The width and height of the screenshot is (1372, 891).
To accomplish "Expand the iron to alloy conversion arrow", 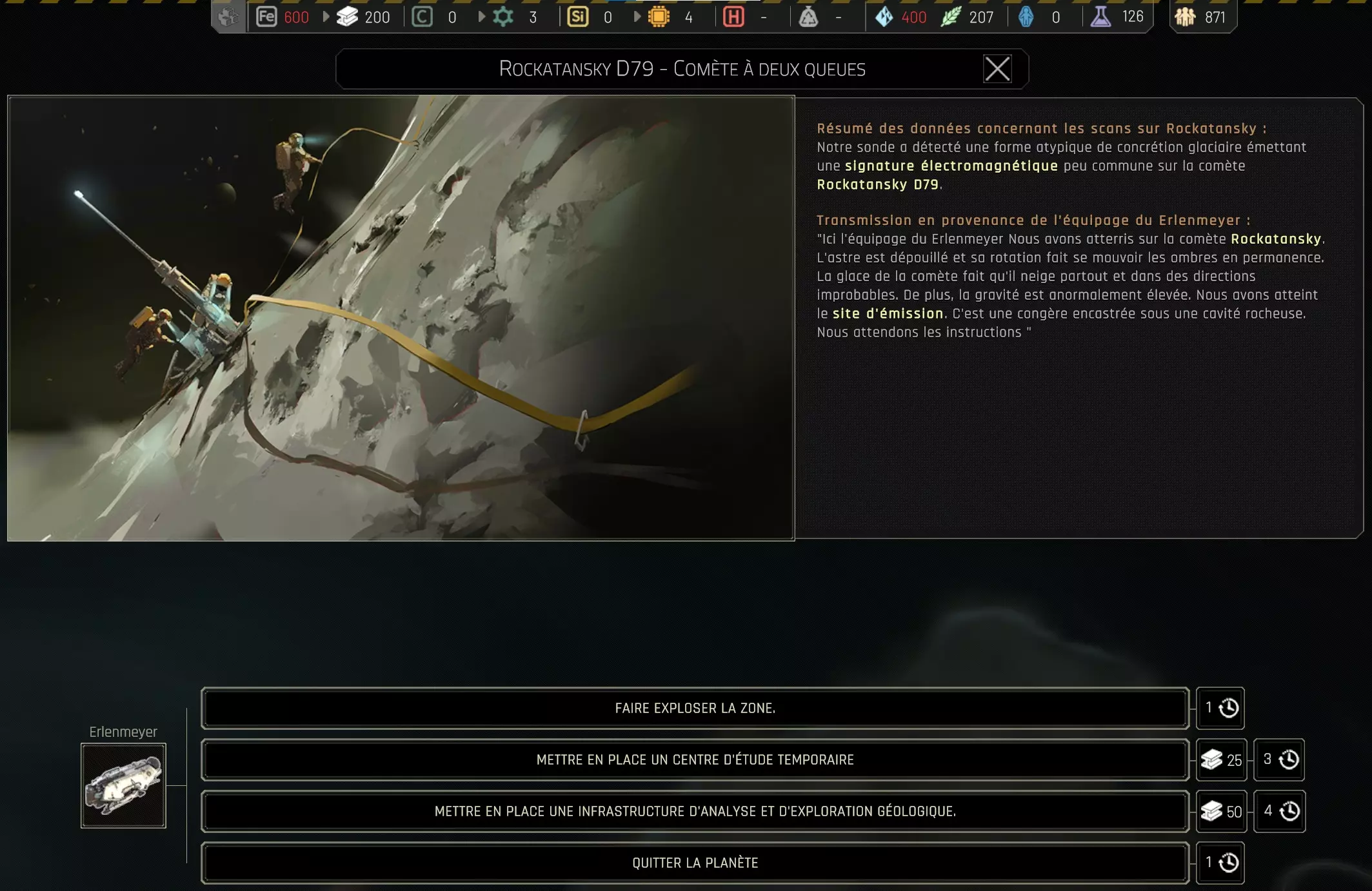I will (x=326, y=17).
